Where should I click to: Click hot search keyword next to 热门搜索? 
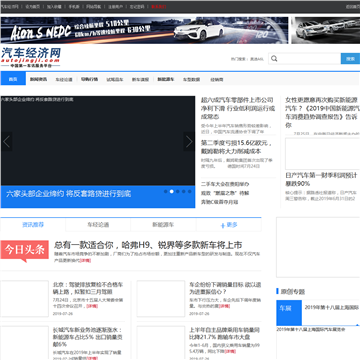pyautogui.click(x=257, y=59)
